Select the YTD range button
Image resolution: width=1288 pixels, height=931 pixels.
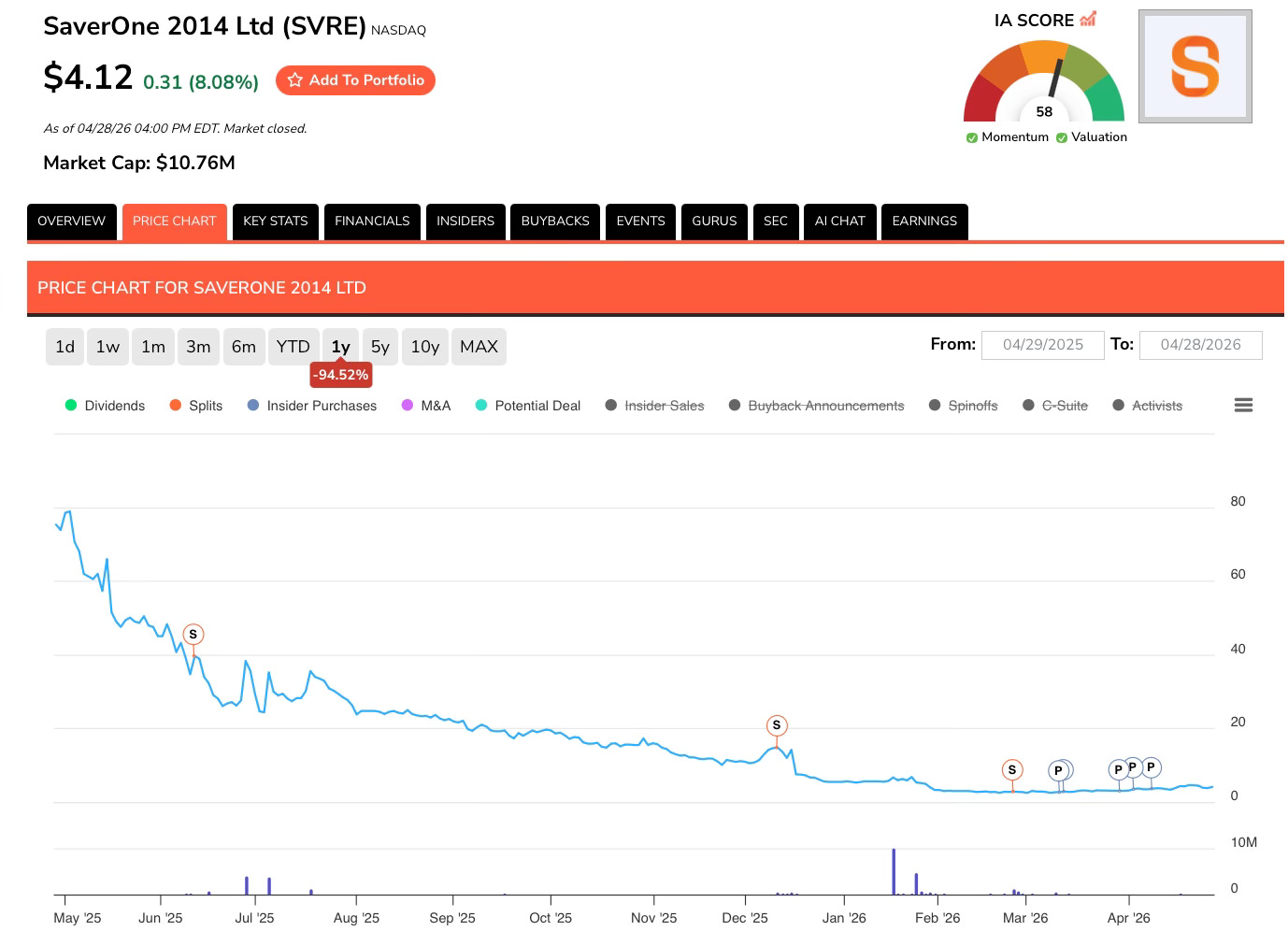(293, 347)
